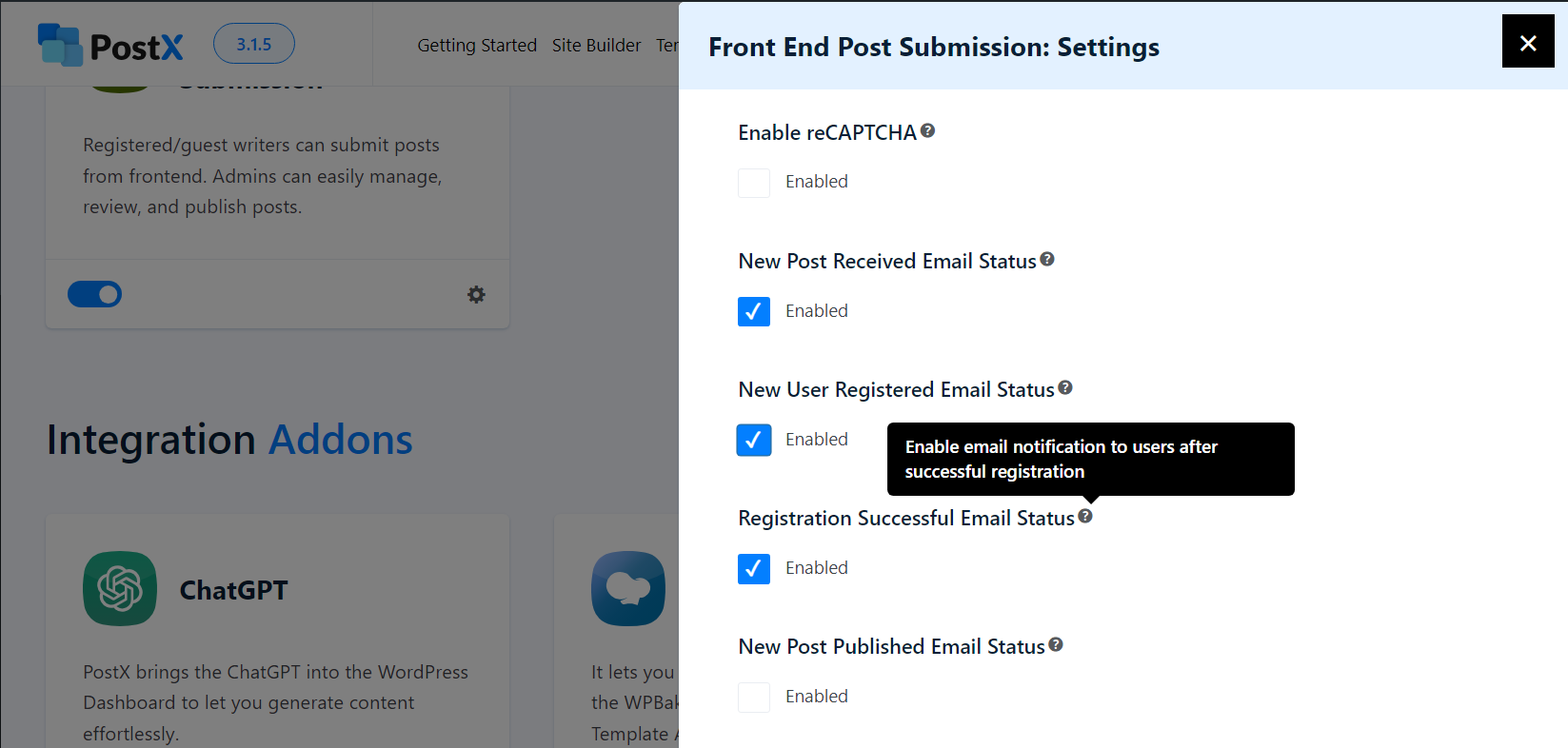Image resolution: width=1568 pixels, height=748 pixels.
Task: Click the help icon beside New User Registered Email Status
Action: 1065,387
